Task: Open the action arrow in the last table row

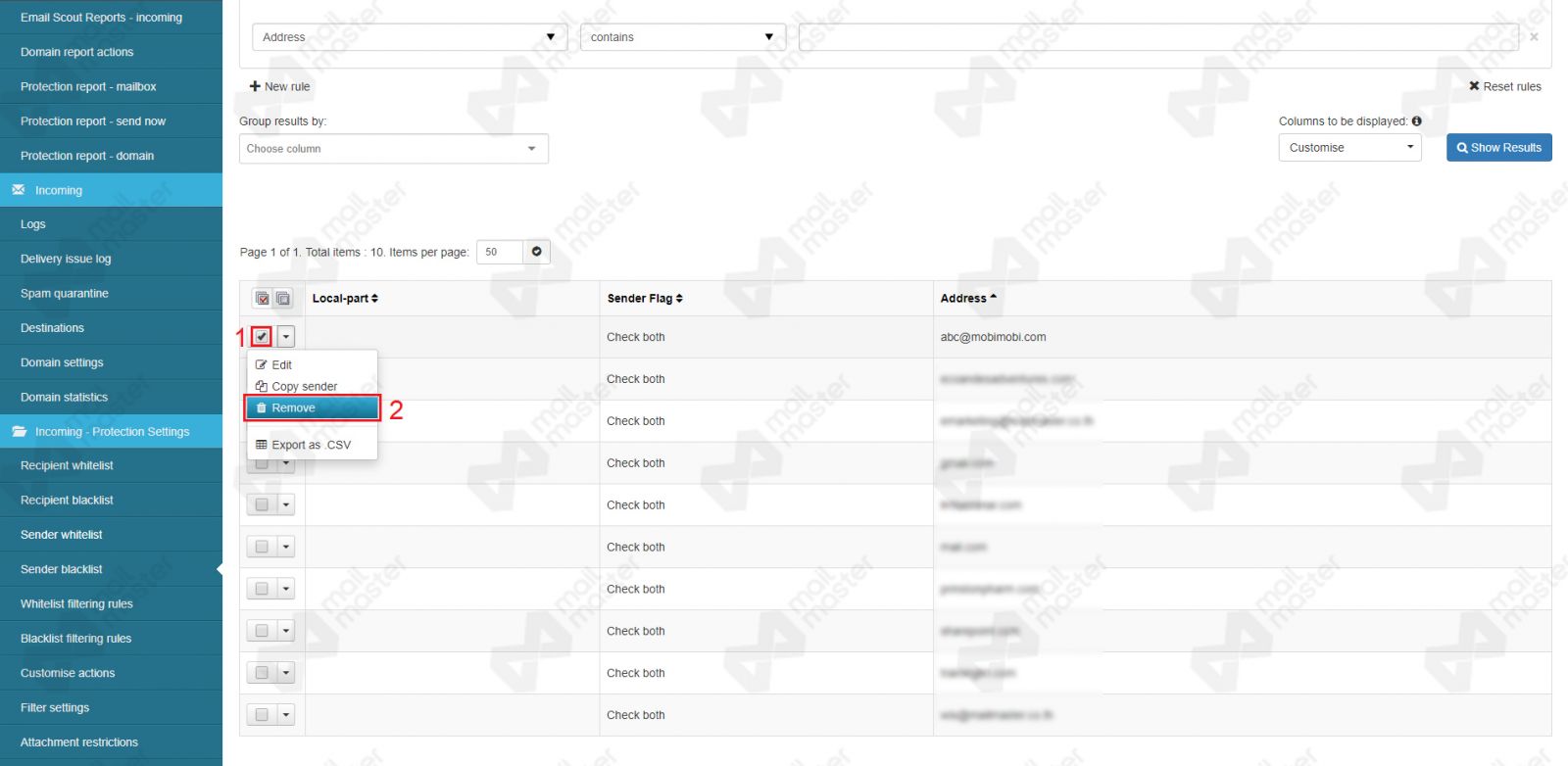Action: coord(286,715)
